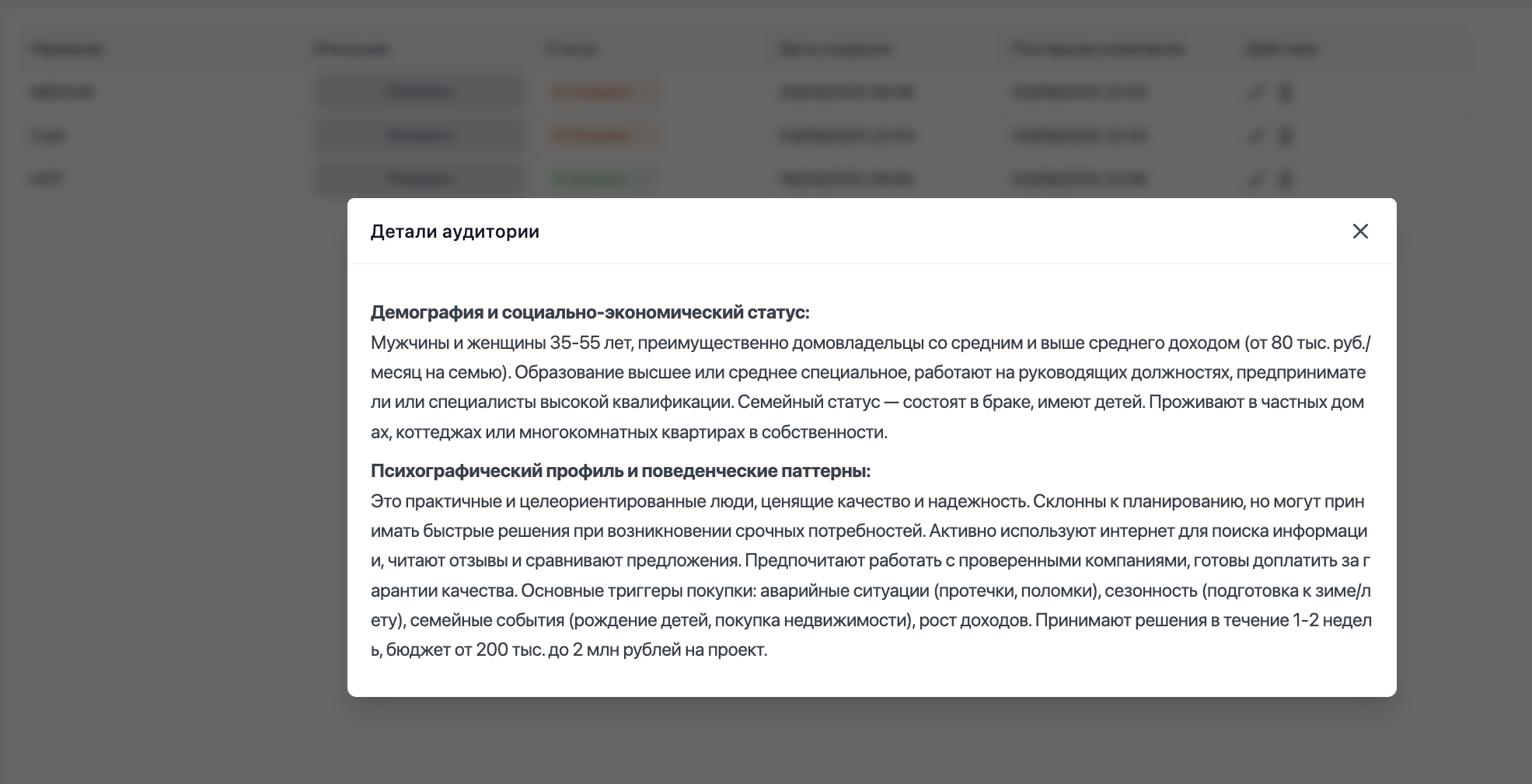
Task: Click the orange status badge in the second row
Action: tap(605, 134)
